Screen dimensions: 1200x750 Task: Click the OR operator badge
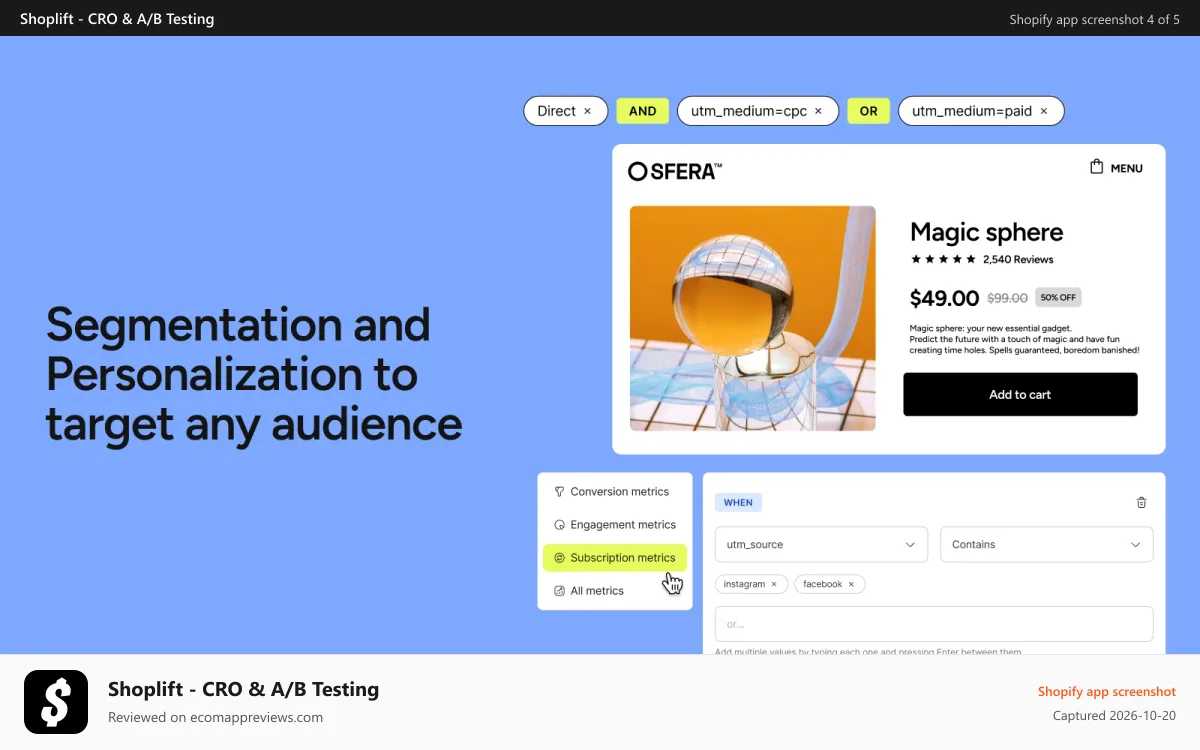click(x=868, y=111)
